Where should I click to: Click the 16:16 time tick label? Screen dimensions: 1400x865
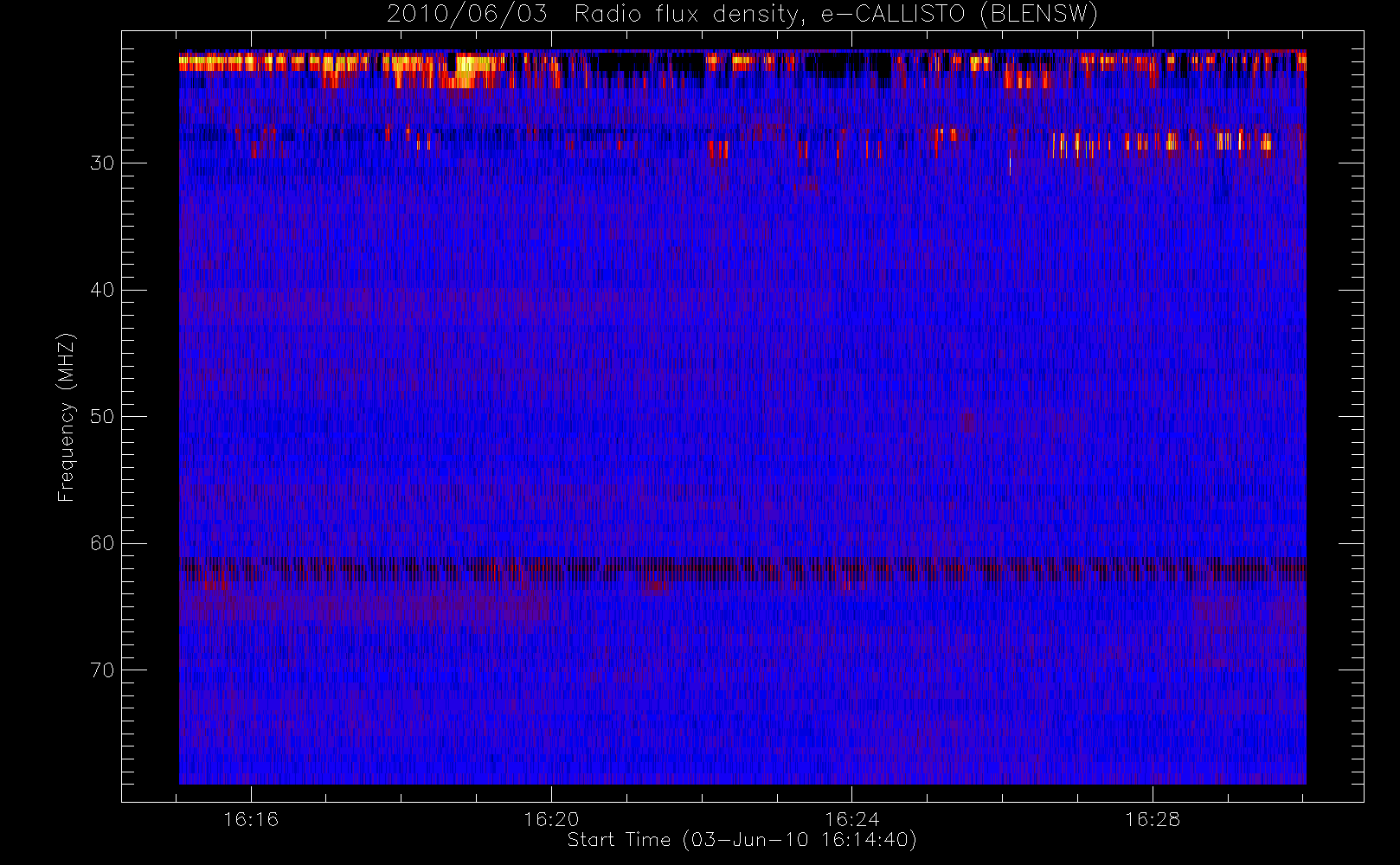(251, 819)
